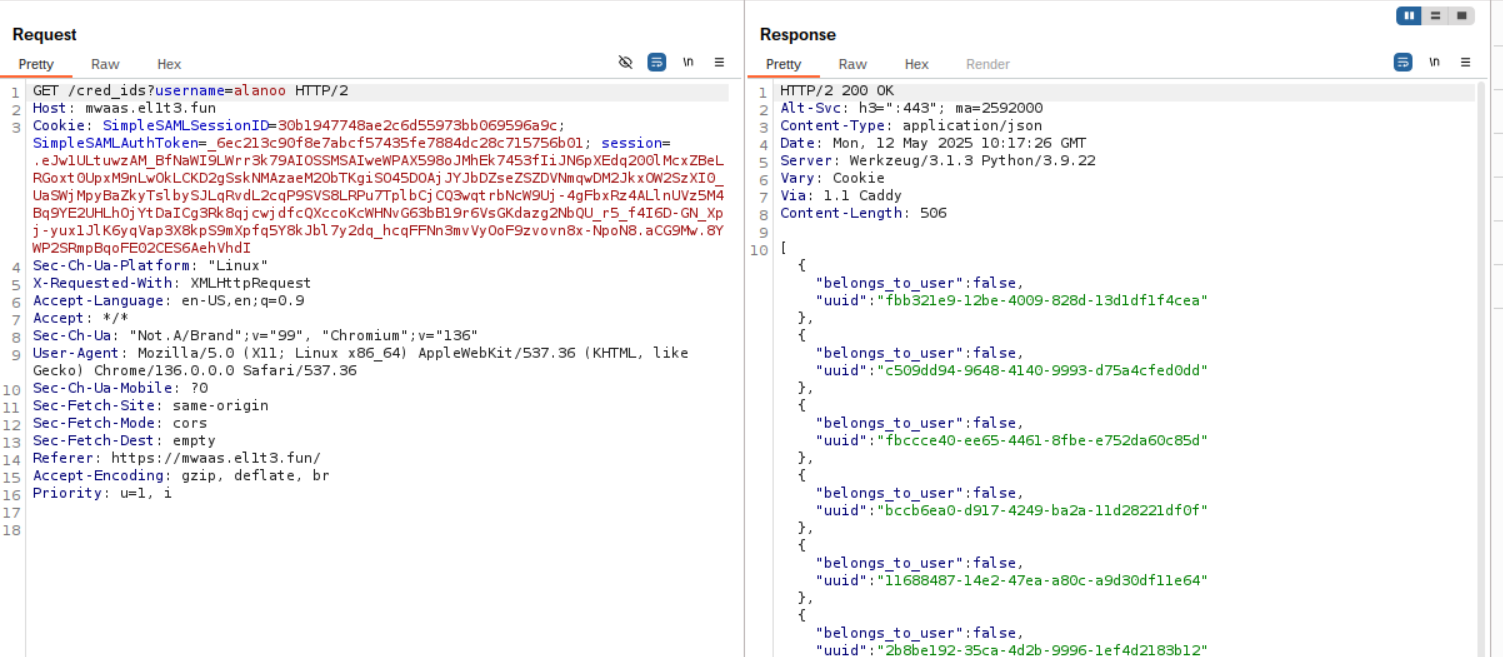Click the Sec-Ch-Ua header with Chromium v=136
The image size is (1503, 657).
[x=255, y=336]
